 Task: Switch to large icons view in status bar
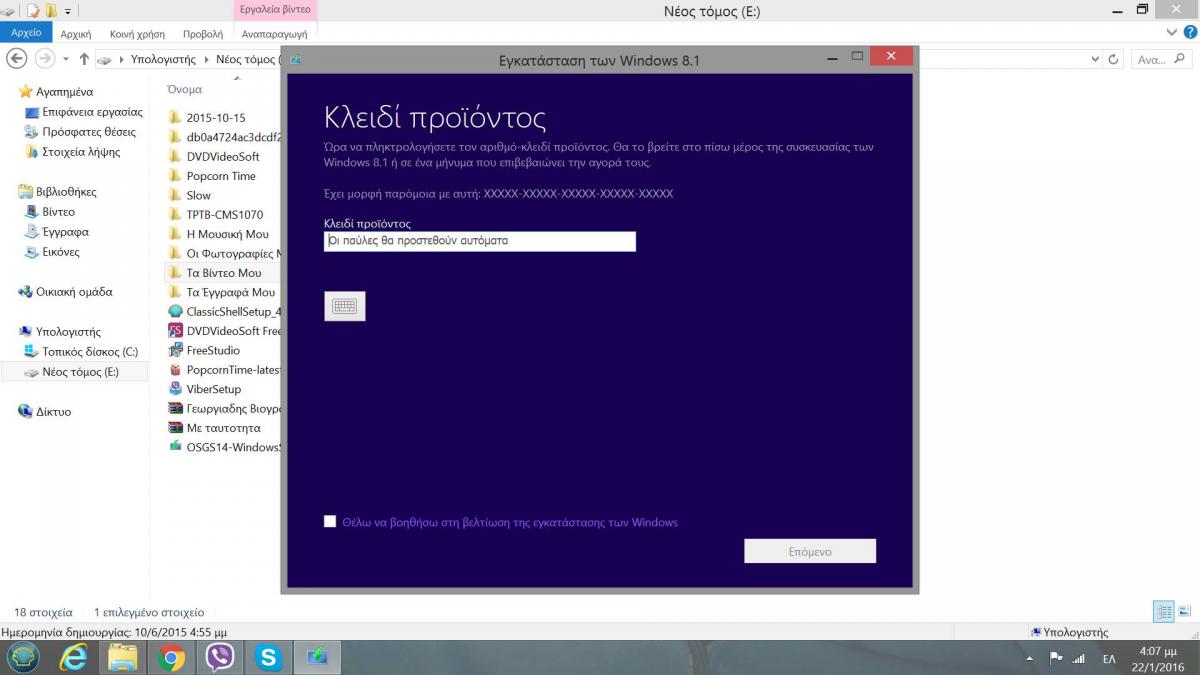(x=1185, y=612)
